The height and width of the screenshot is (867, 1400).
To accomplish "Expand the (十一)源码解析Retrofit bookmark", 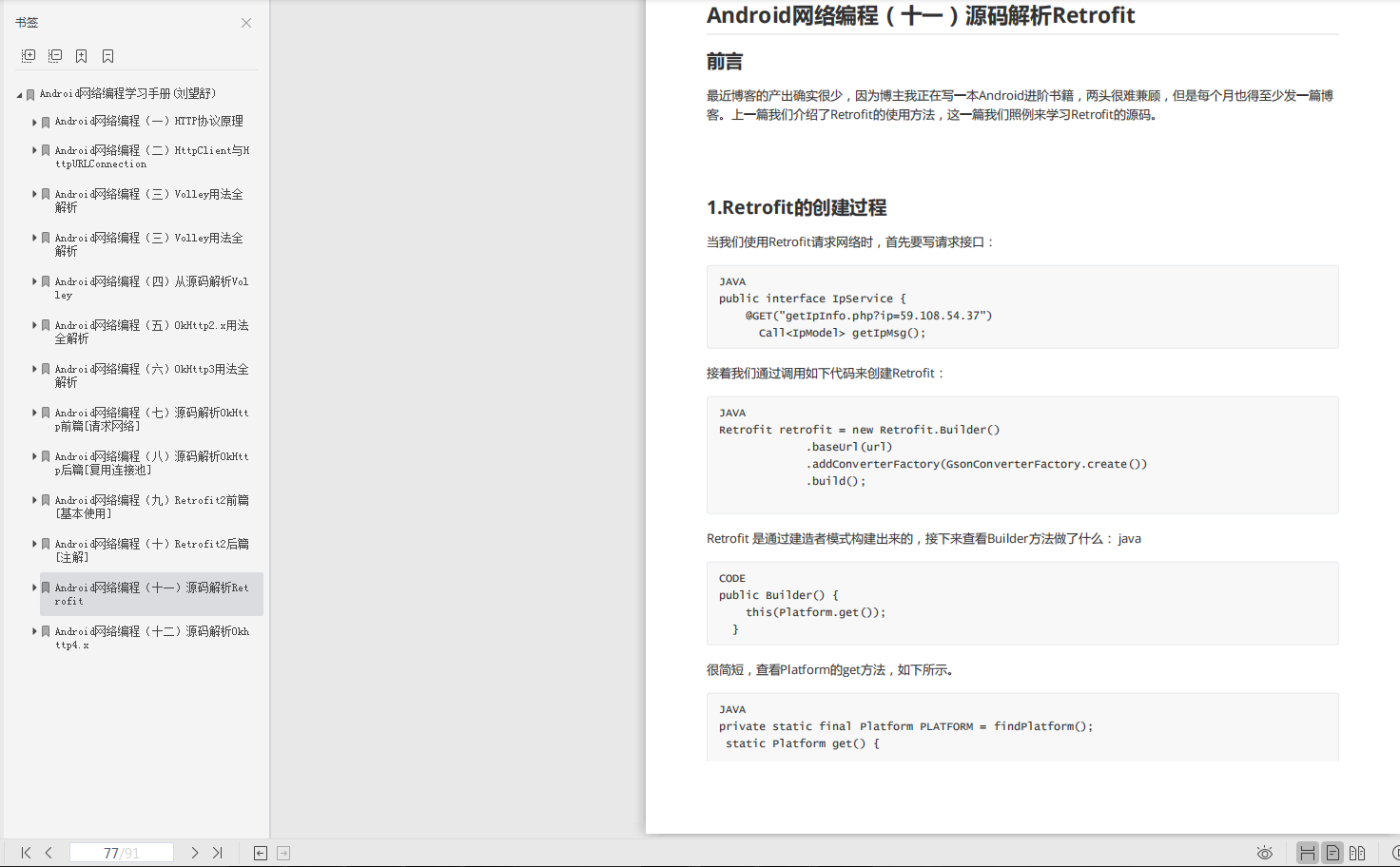I will 34,588.
